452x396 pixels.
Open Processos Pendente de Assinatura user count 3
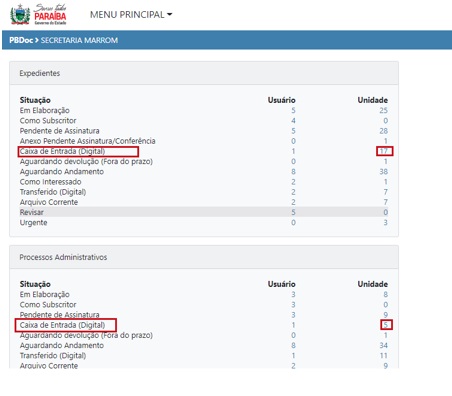point(293,315)
